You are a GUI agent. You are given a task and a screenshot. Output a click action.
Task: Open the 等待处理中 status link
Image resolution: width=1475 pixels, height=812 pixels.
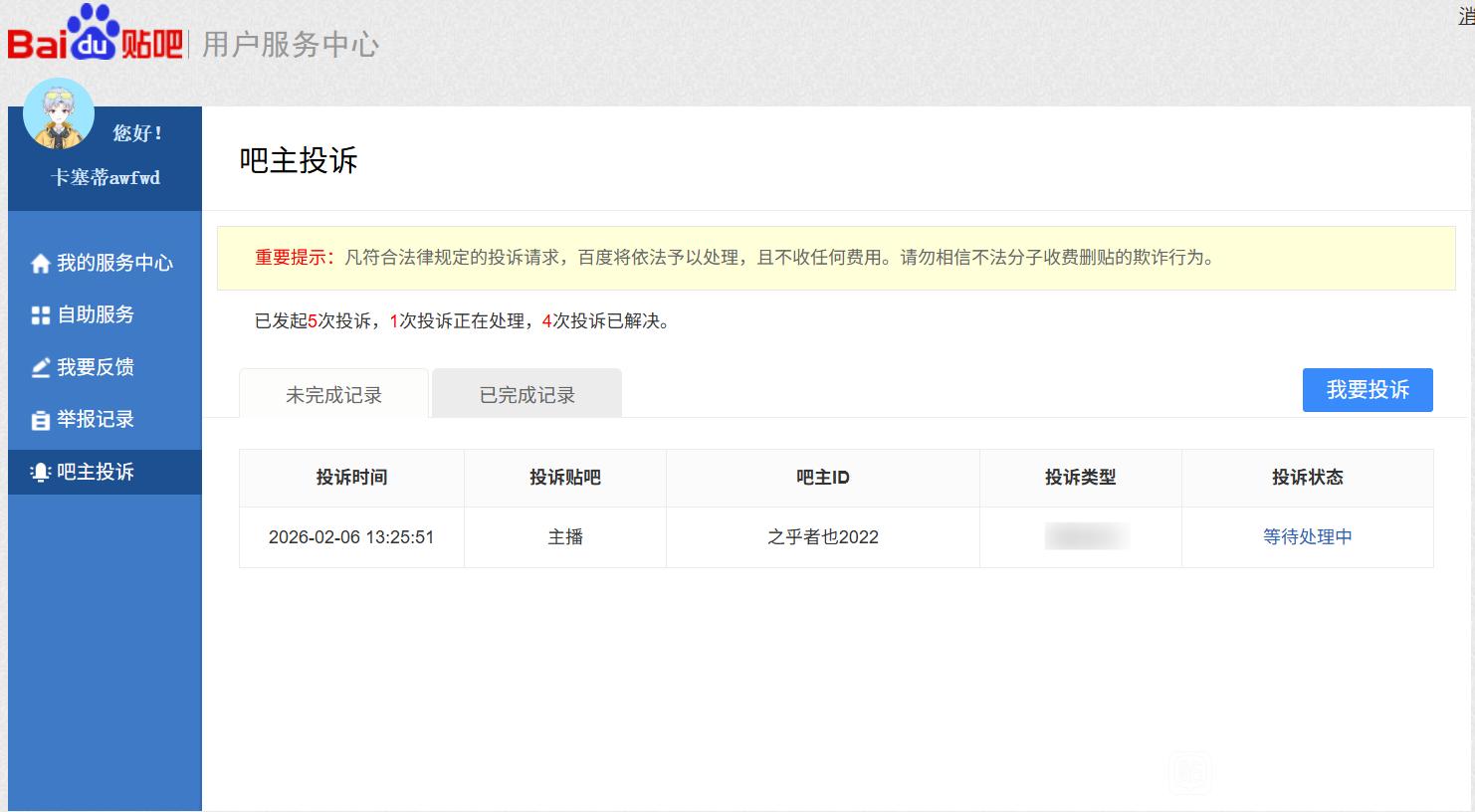click(1307, 537)
